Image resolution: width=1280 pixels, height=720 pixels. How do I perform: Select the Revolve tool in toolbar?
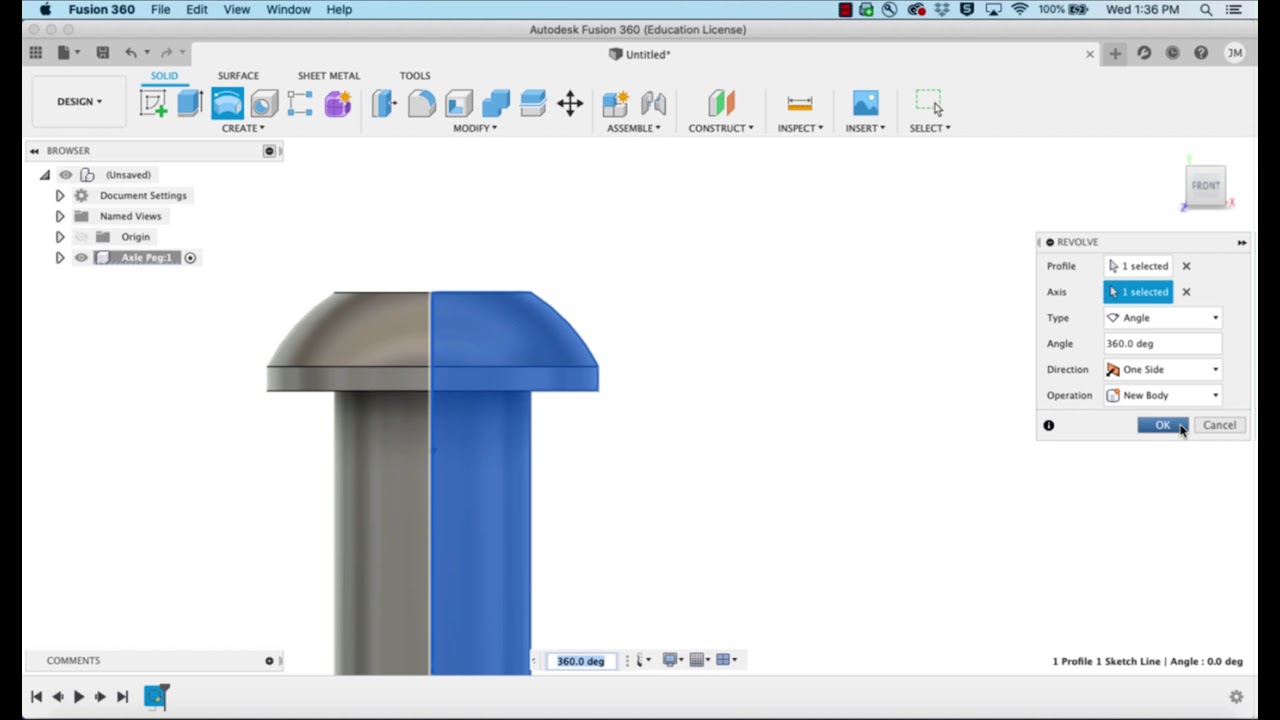(x=227, y=103)
